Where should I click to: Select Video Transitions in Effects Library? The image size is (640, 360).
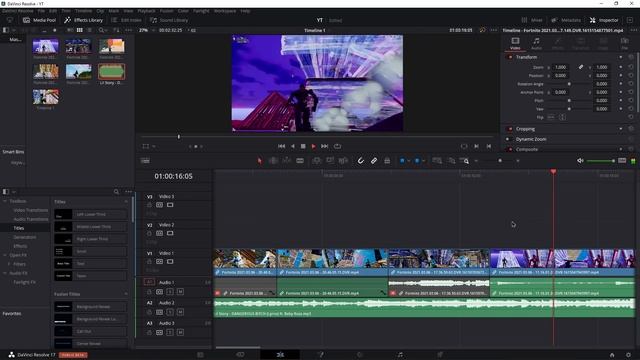pyautogui.click(x=31, y=210)
